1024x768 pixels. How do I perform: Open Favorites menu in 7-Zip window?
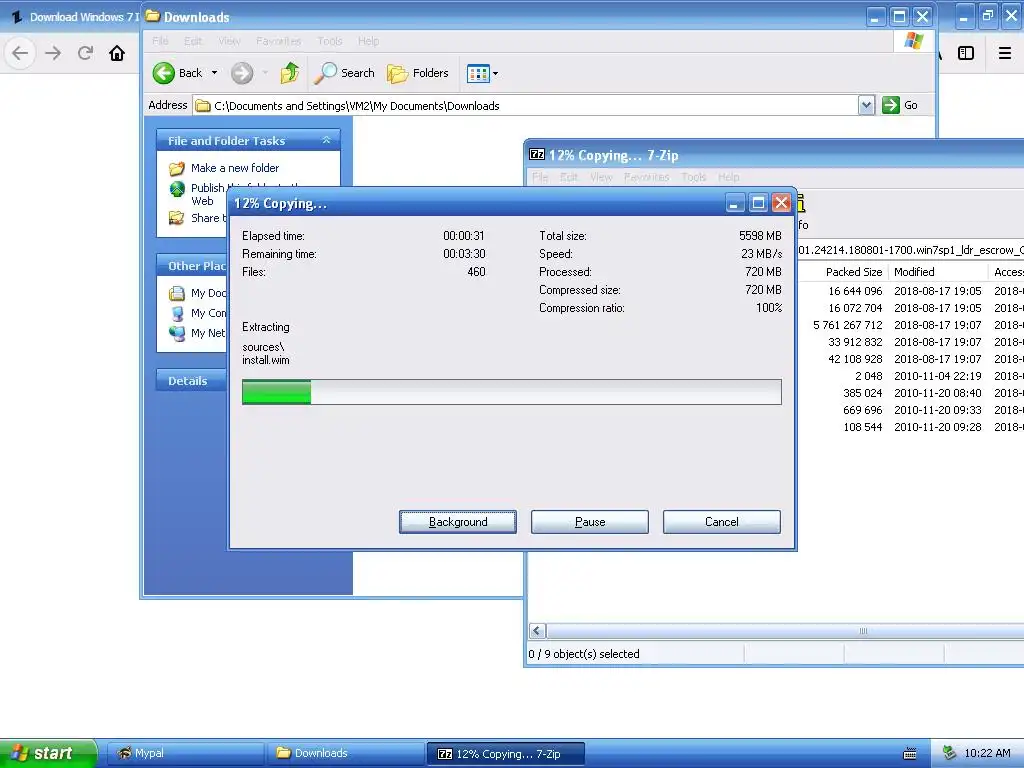click(647, 177)
